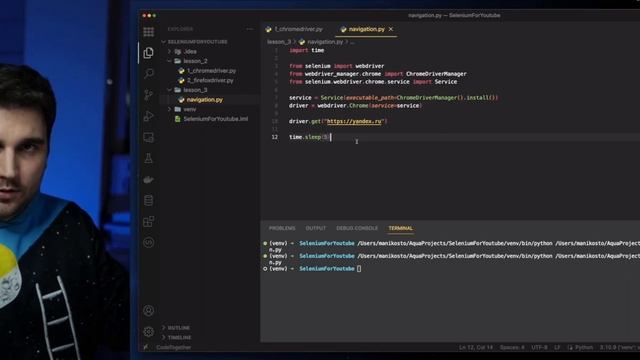Click the chrome.service import Service line
Viewport: 640px width, 360px height.
click(373, 82)
